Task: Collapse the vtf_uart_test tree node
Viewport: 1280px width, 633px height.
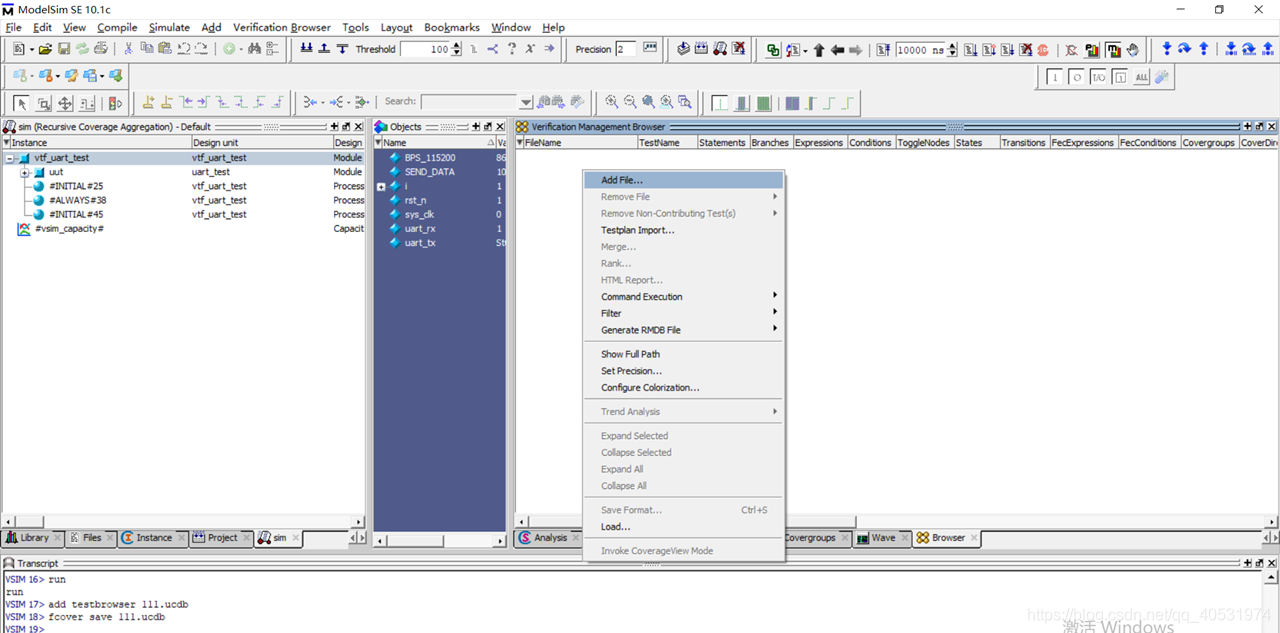Action: (x=10, y=158)
